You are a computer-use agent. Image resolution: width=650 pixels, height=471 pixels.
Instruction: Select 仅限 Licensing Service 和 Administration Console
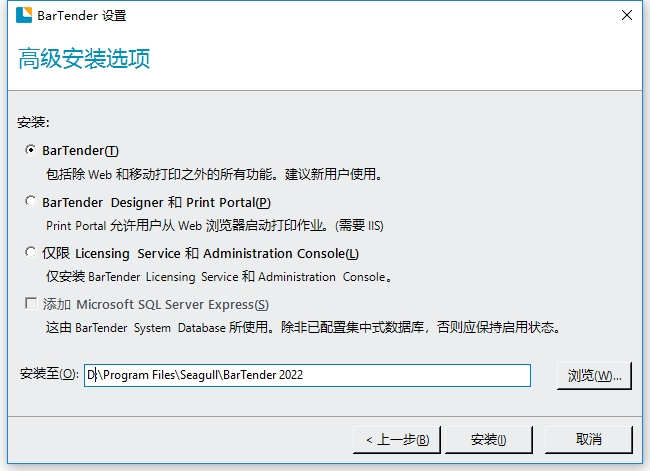point(30,253)
